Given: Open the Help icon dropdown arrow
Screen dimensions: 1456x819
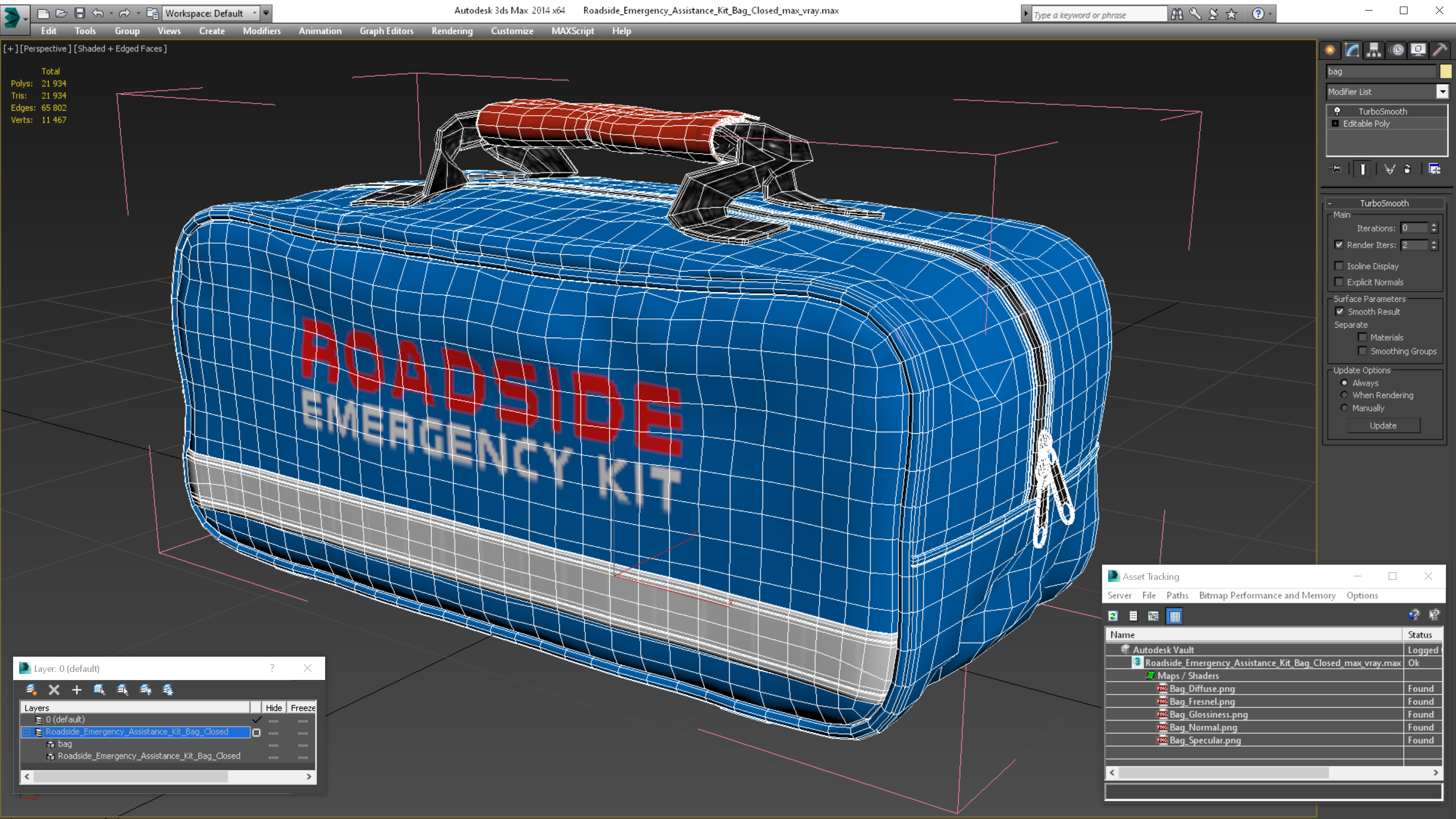Looking at the screenshot, I should (x=1270, y=14).
